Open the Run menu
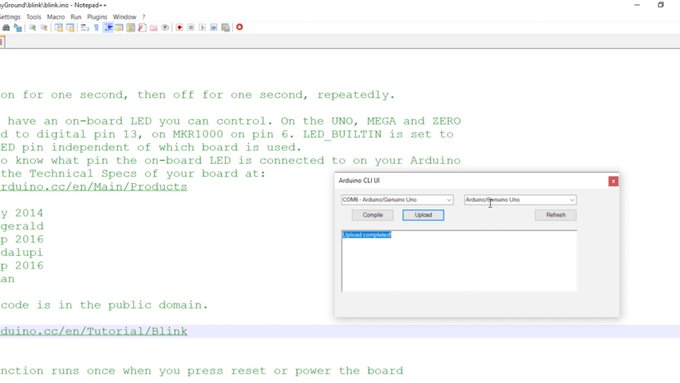Viewport: 680px width, 383px height. [76, 17]
